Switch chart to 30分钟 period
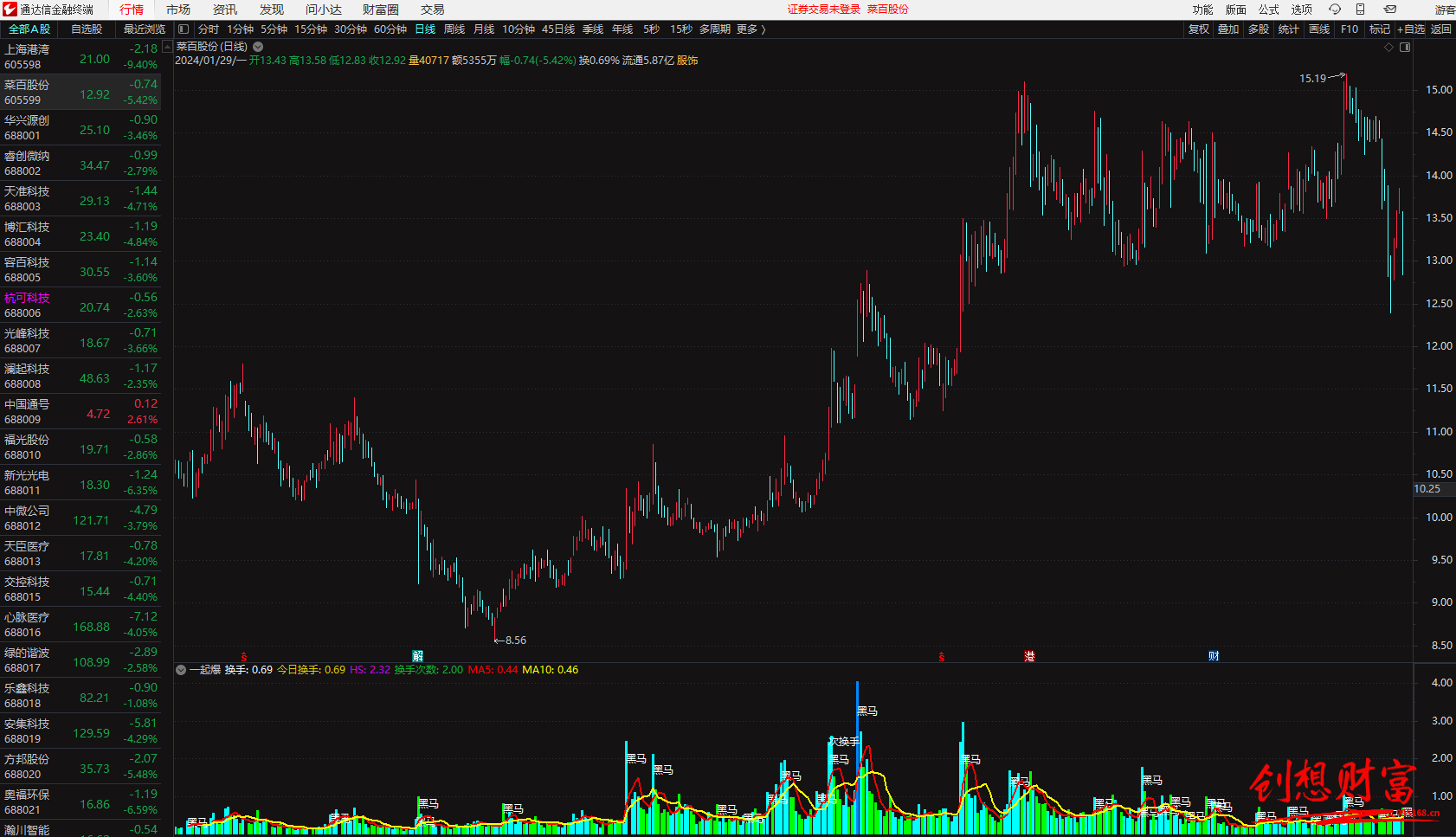 351,29
